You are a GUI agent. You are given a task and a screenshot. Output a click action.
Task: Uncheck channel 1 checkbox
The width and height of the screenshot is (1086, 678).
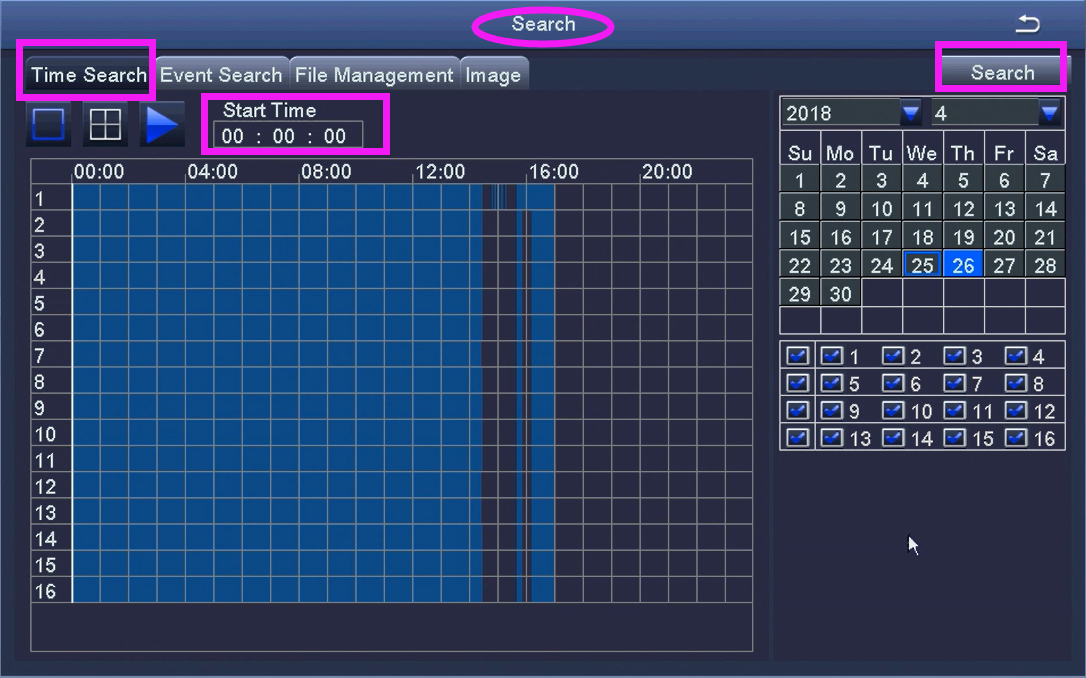coord(831,356)
